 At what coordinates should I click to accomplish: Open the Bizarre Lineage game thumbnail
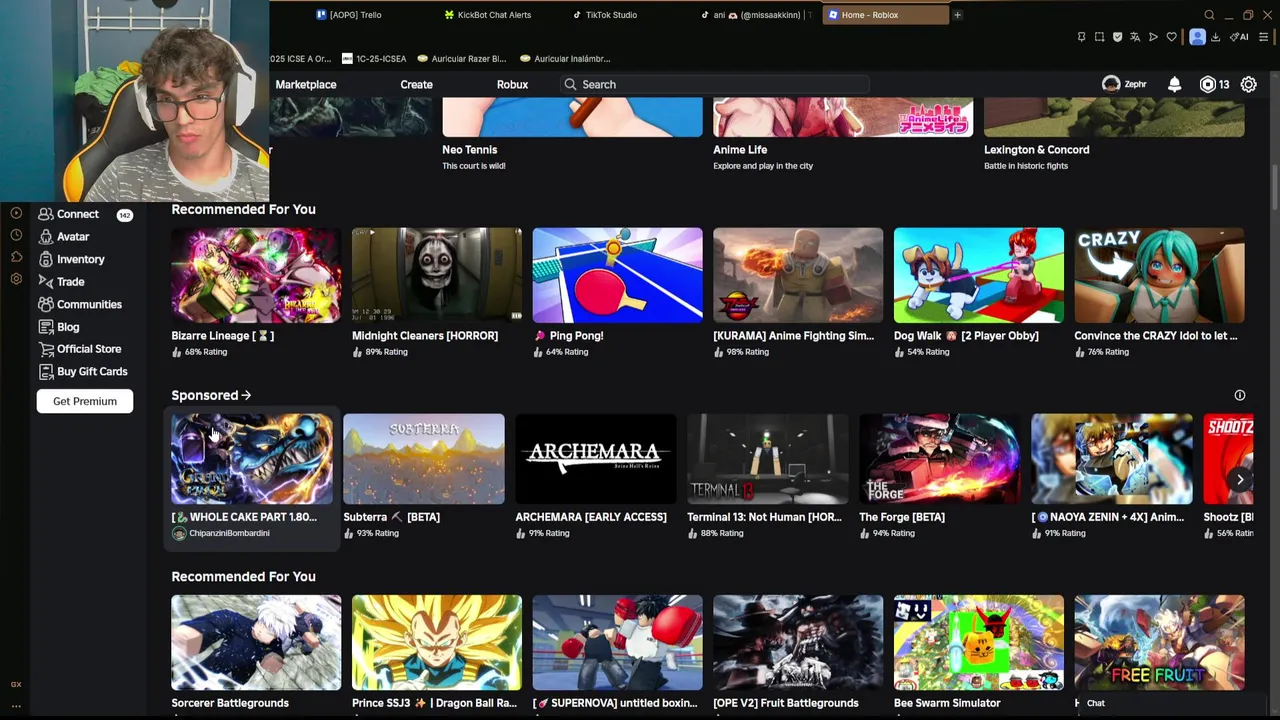[x=256, y=275]
